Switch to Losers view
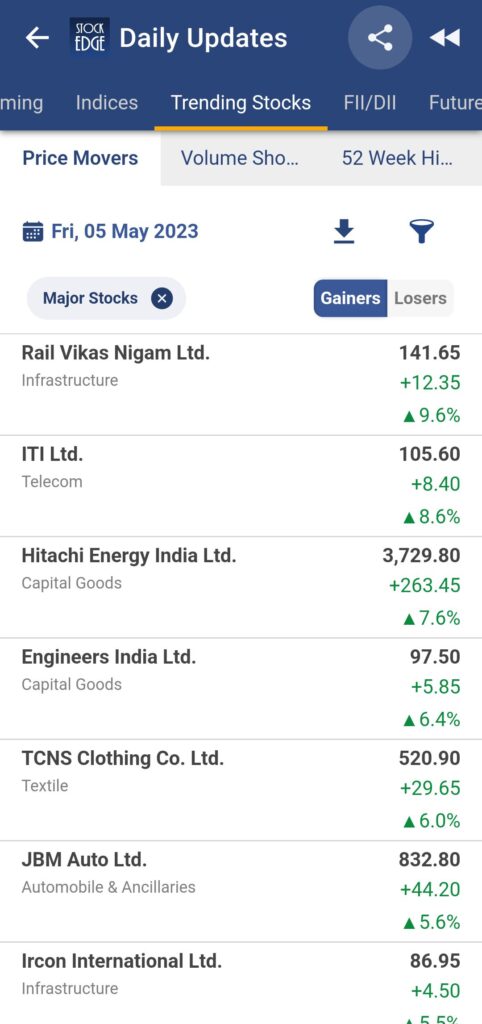482x1024 pixels. (x=420, y=298)
